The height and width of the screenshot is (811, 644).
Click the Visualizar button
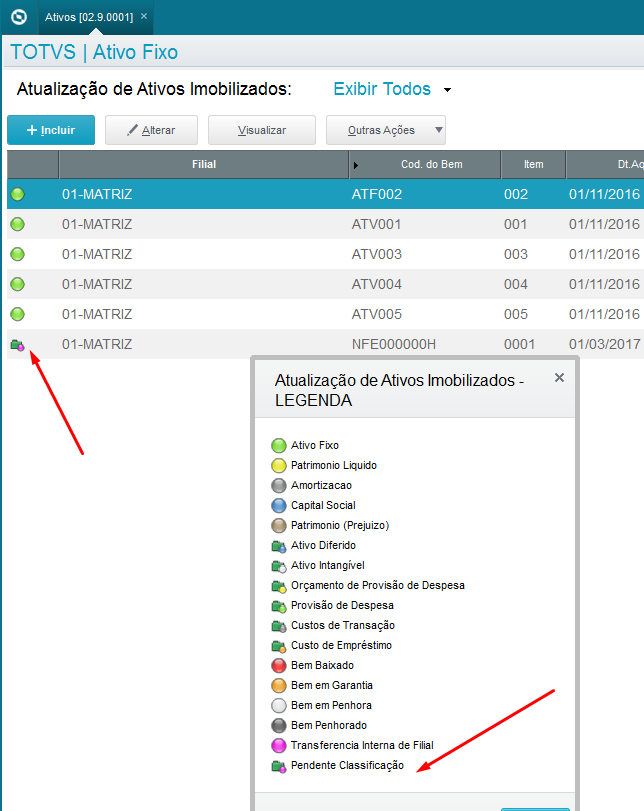click(x=262, y=130)
